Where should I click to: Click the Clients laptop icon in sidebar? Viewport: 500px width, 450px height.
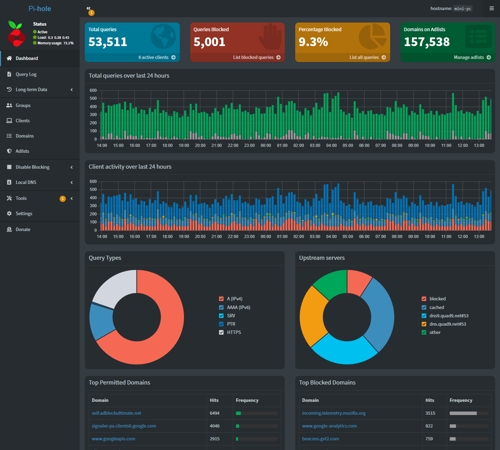pos(9,121)
